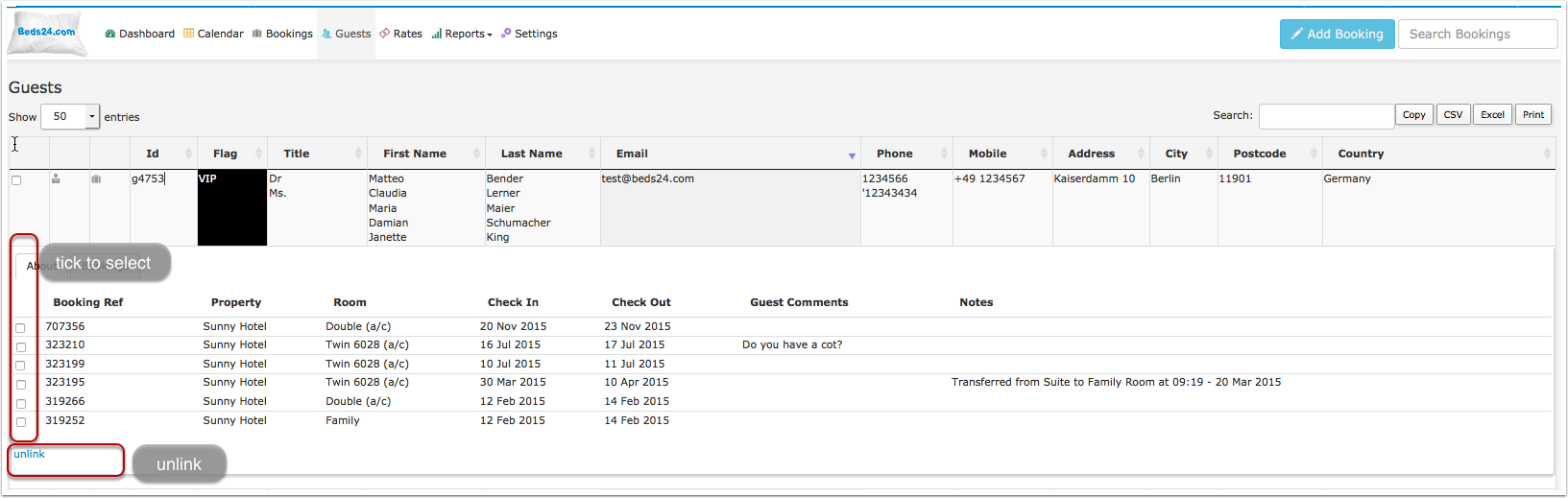The height and width of the screenshot is (498, 1568).
Task: Click the address Kaiserdamm 10
Action: 1095,178
